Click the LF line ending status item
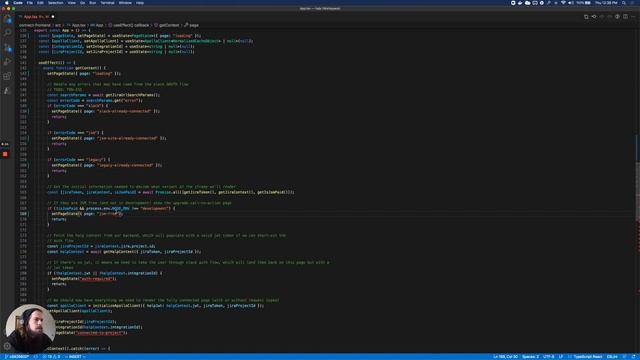The width and height of the screenshot is (640, 360). [561, 357]
